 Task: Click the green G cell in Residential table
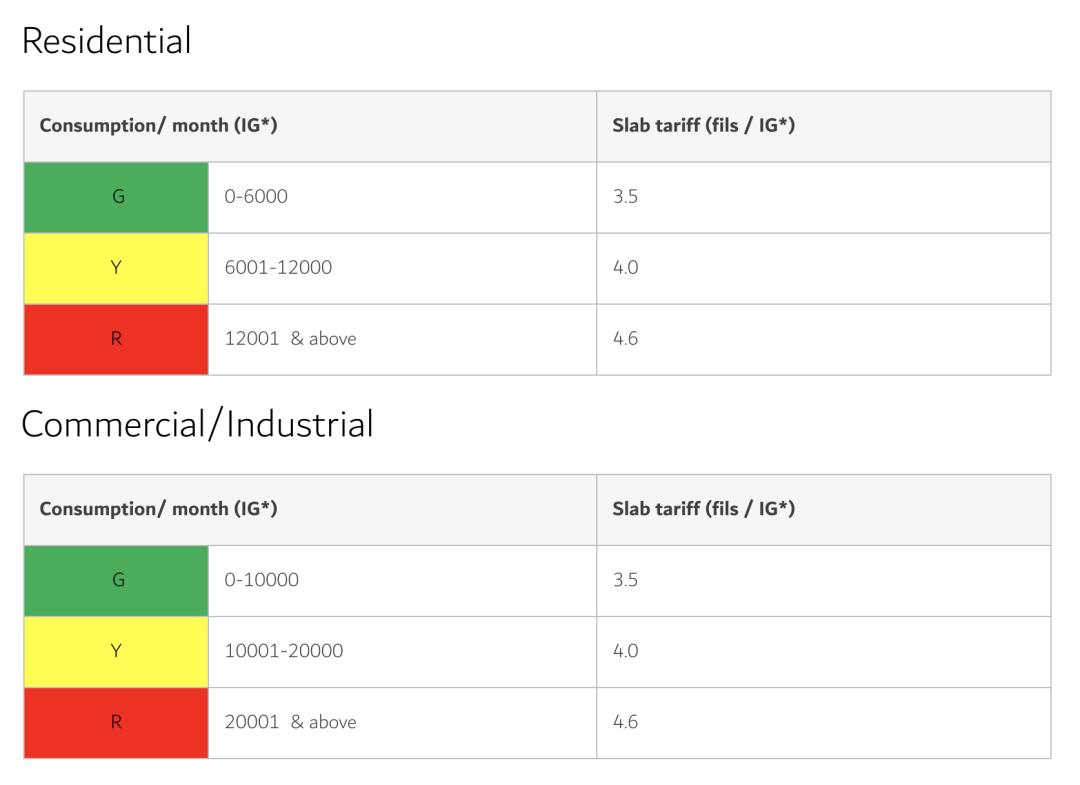pyautogui.click(x=116, y=197)
